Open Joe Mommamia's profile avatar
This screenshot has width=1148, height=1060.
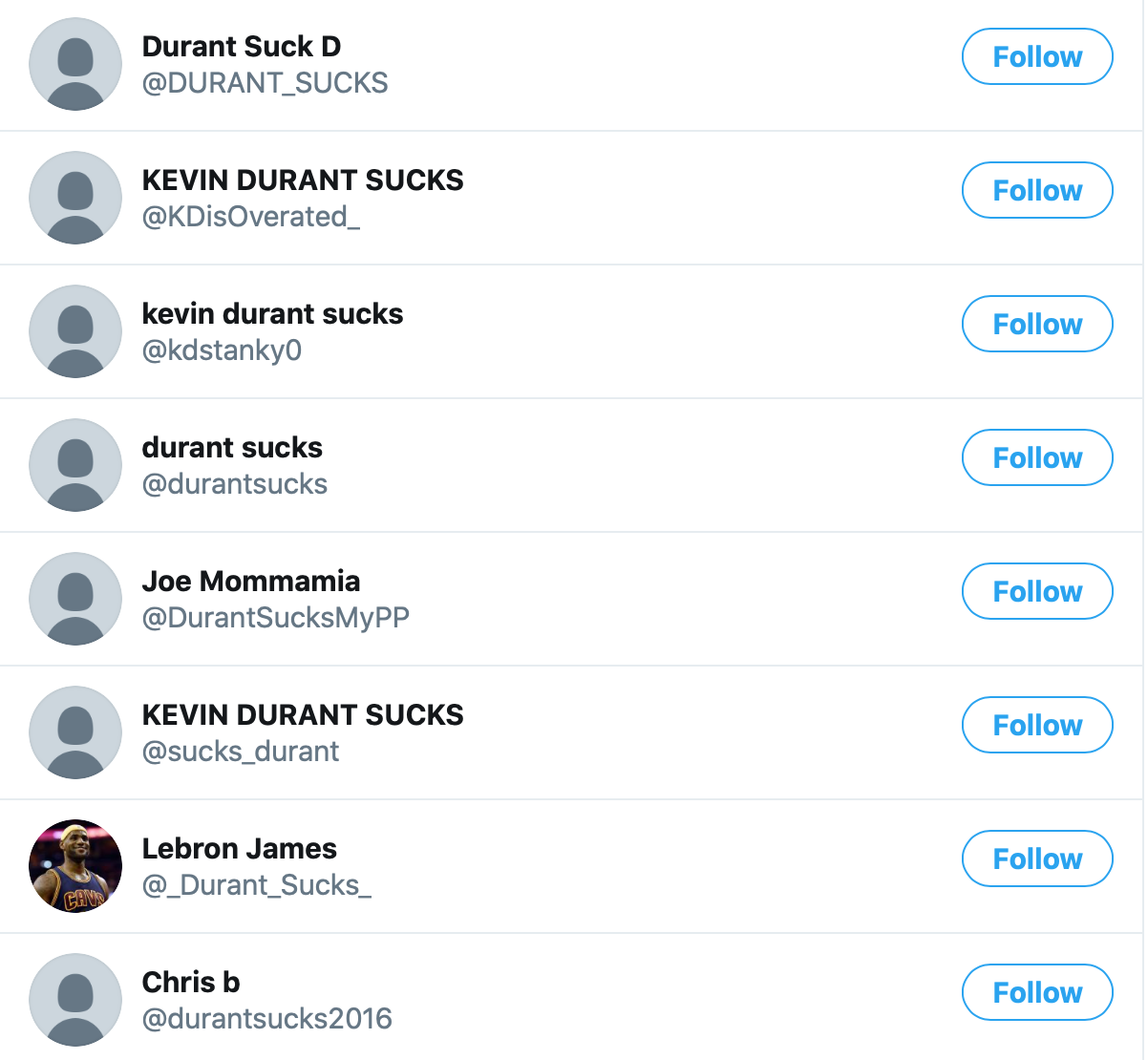pos(75,599)
